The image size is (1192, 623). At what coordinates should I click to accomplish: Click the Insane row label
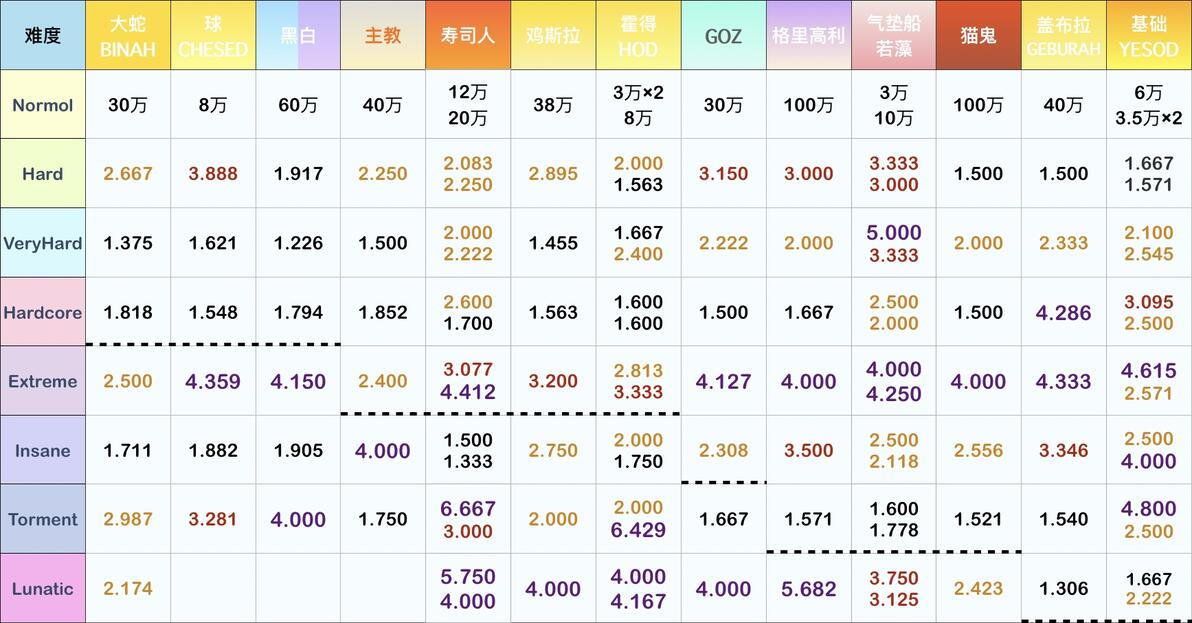[43, 451]
